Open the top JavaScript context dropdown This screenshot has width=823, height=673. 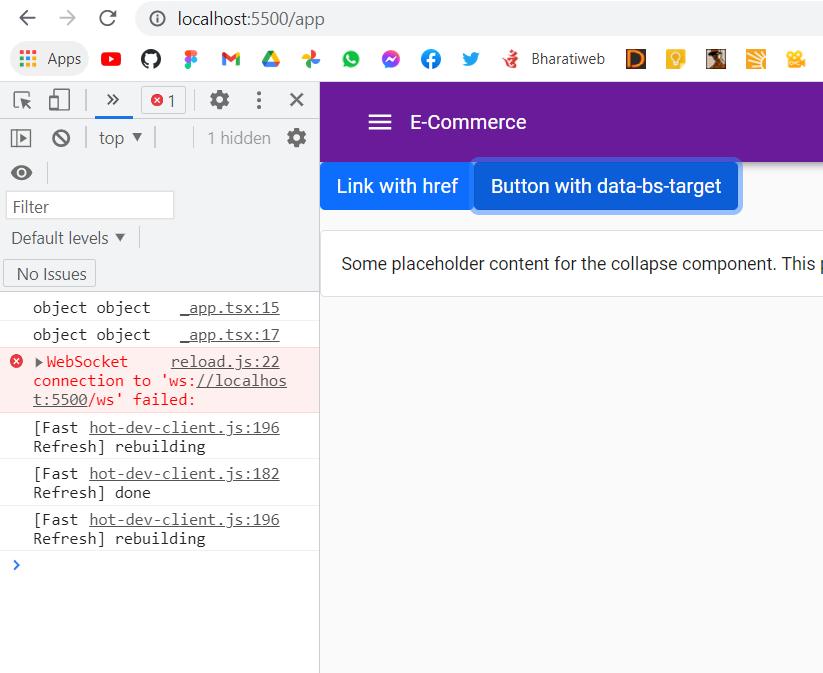pyautogui.click(x=121, y=138)
